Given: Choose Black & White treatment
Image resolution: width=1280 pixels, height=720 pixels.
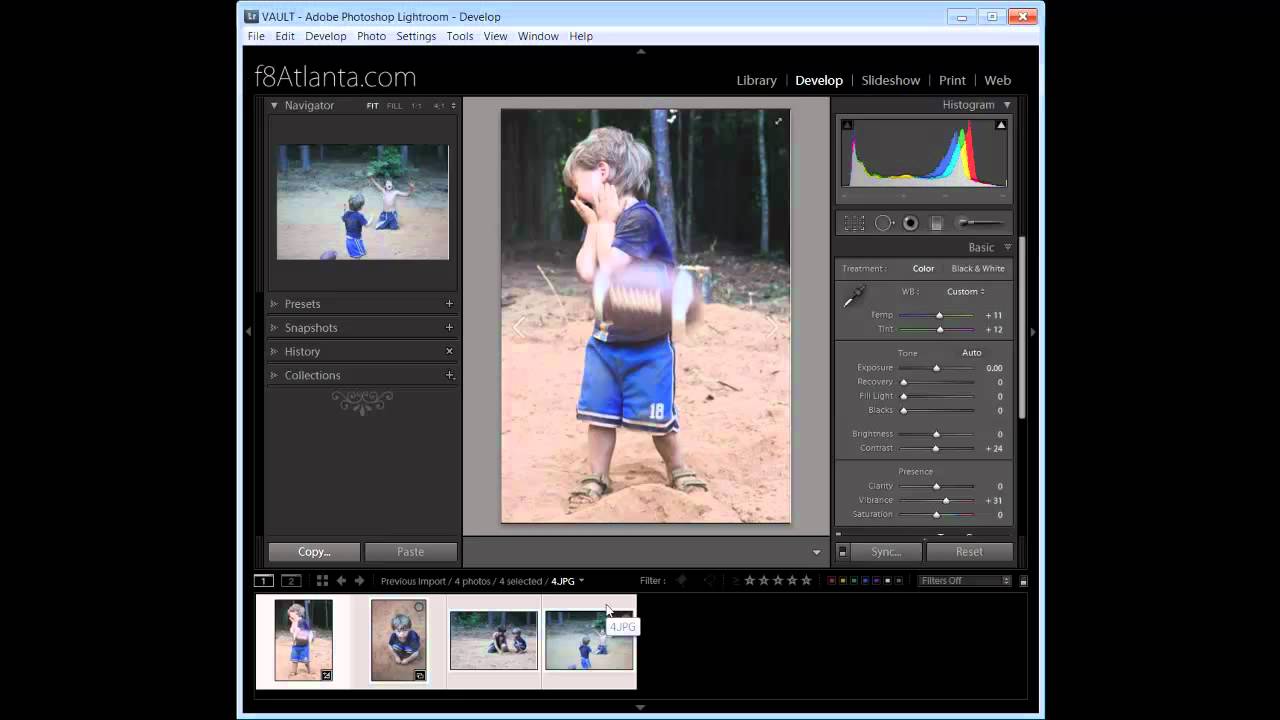Looking at the screenshot, I should point(978,269).
